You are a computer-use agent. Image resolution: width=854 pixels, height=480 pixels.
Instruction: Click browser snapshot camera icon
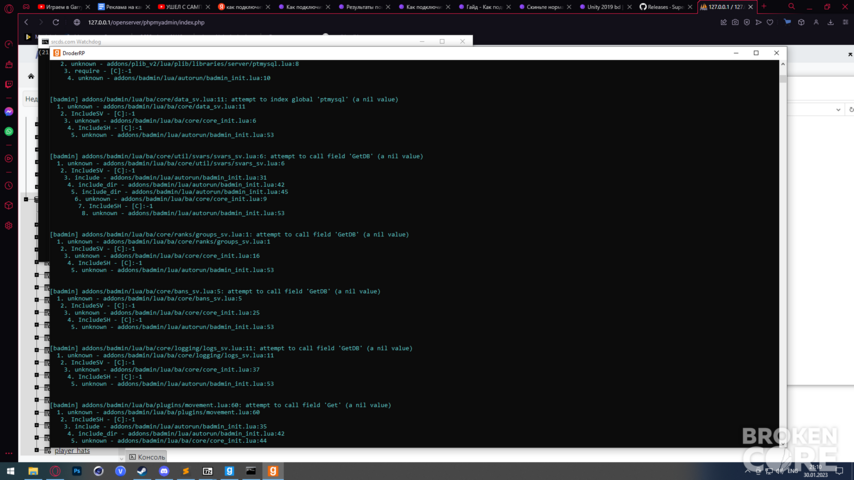click(x=735, y=22)
